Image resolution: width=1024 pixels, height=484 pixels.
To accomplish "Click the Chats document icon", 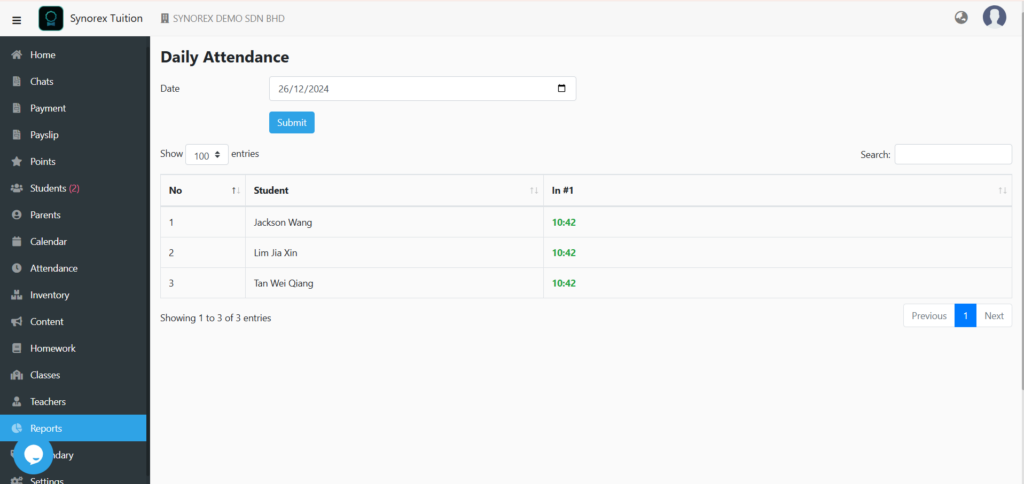I will click(17, 82).
